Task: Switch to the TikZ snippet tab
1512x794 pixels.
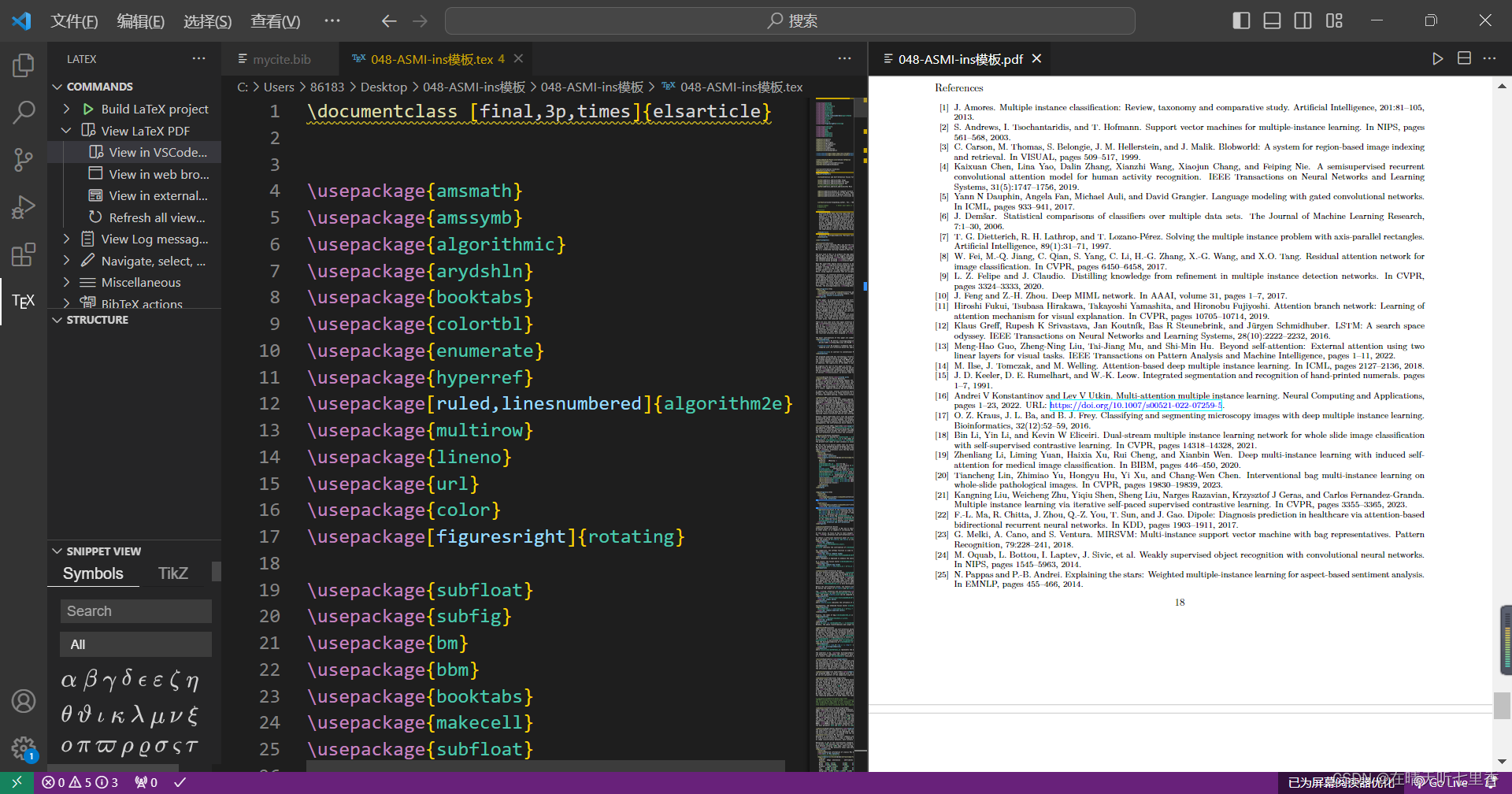Action: tap(173, 573)
